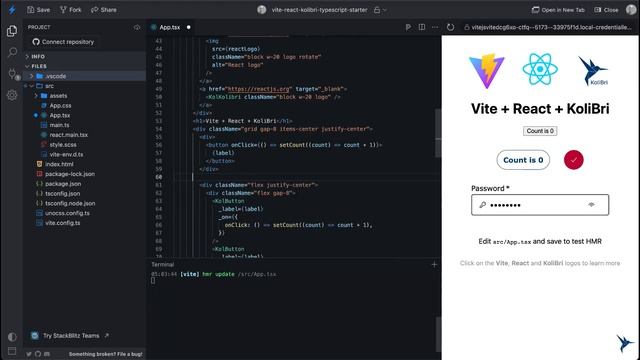Collapse the FILES section
The width and height of the screenshot is (640, 360).
[84, 66]
